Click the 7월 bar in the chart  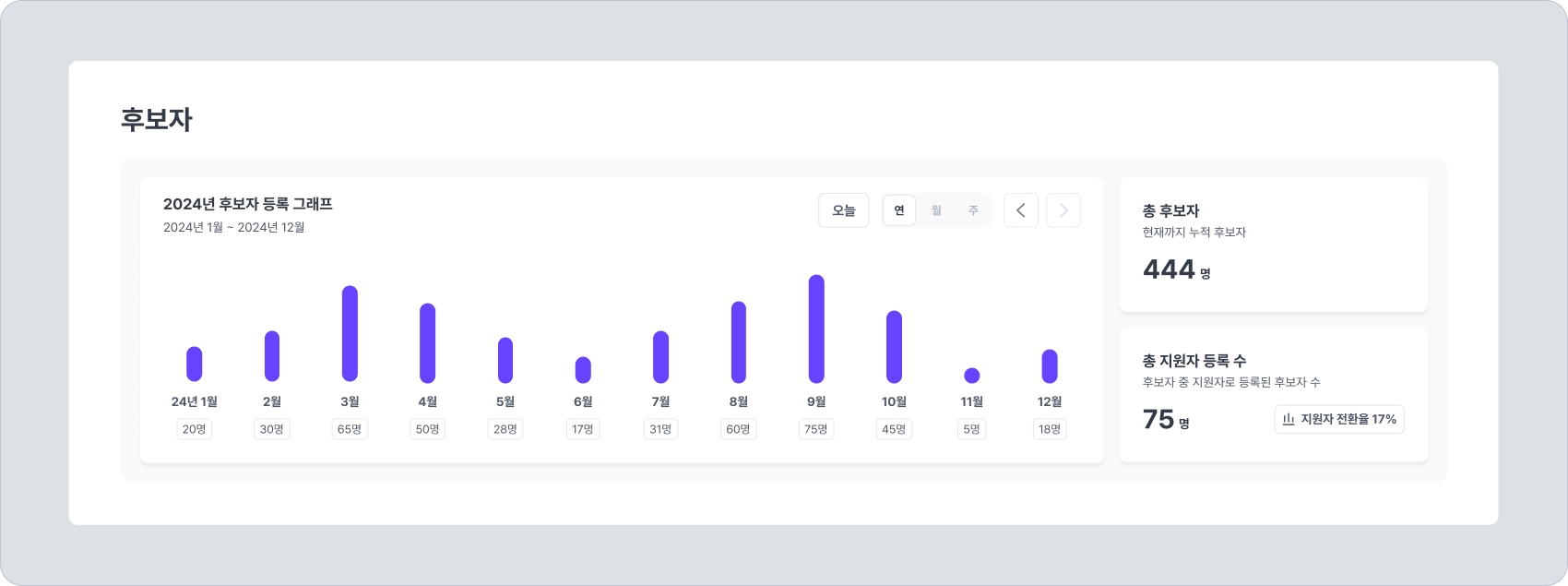pos(660,357)
